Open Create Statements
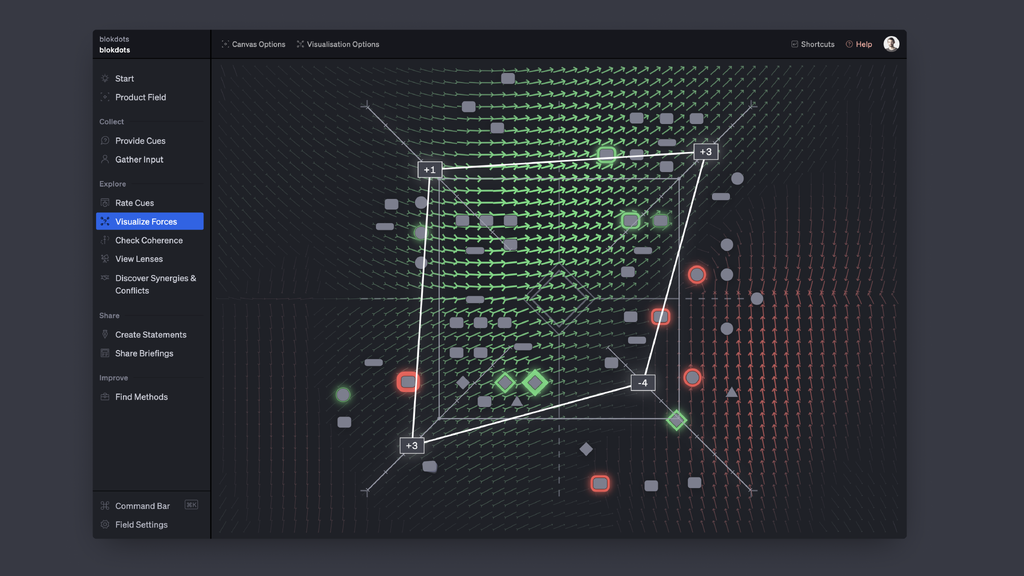The width and height of the screenshot is (1024, 576). click(150, 334)
